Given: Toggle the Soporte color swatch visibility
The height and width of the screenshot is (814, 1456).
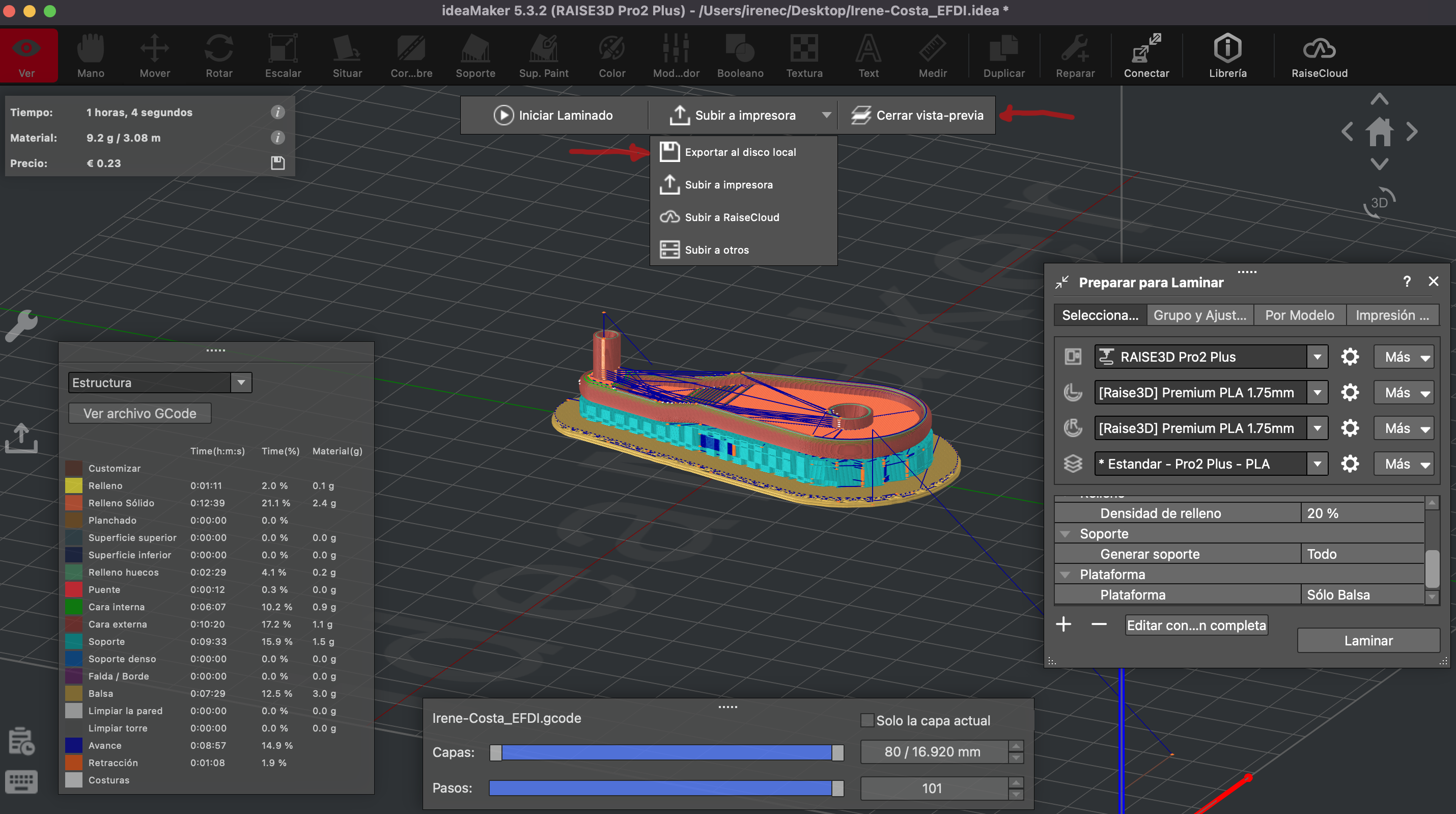Looking at the screenshot, I should tap(73, 641).
